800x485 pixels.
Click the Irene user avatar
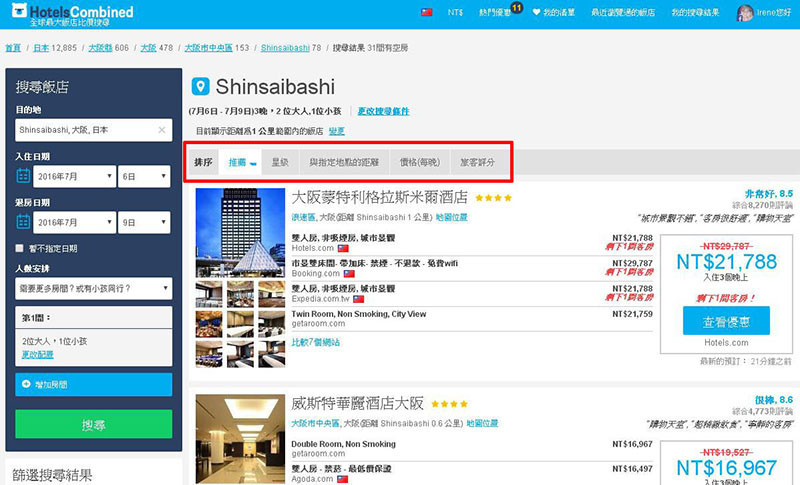pyautogui.click(x=745, y=13)
